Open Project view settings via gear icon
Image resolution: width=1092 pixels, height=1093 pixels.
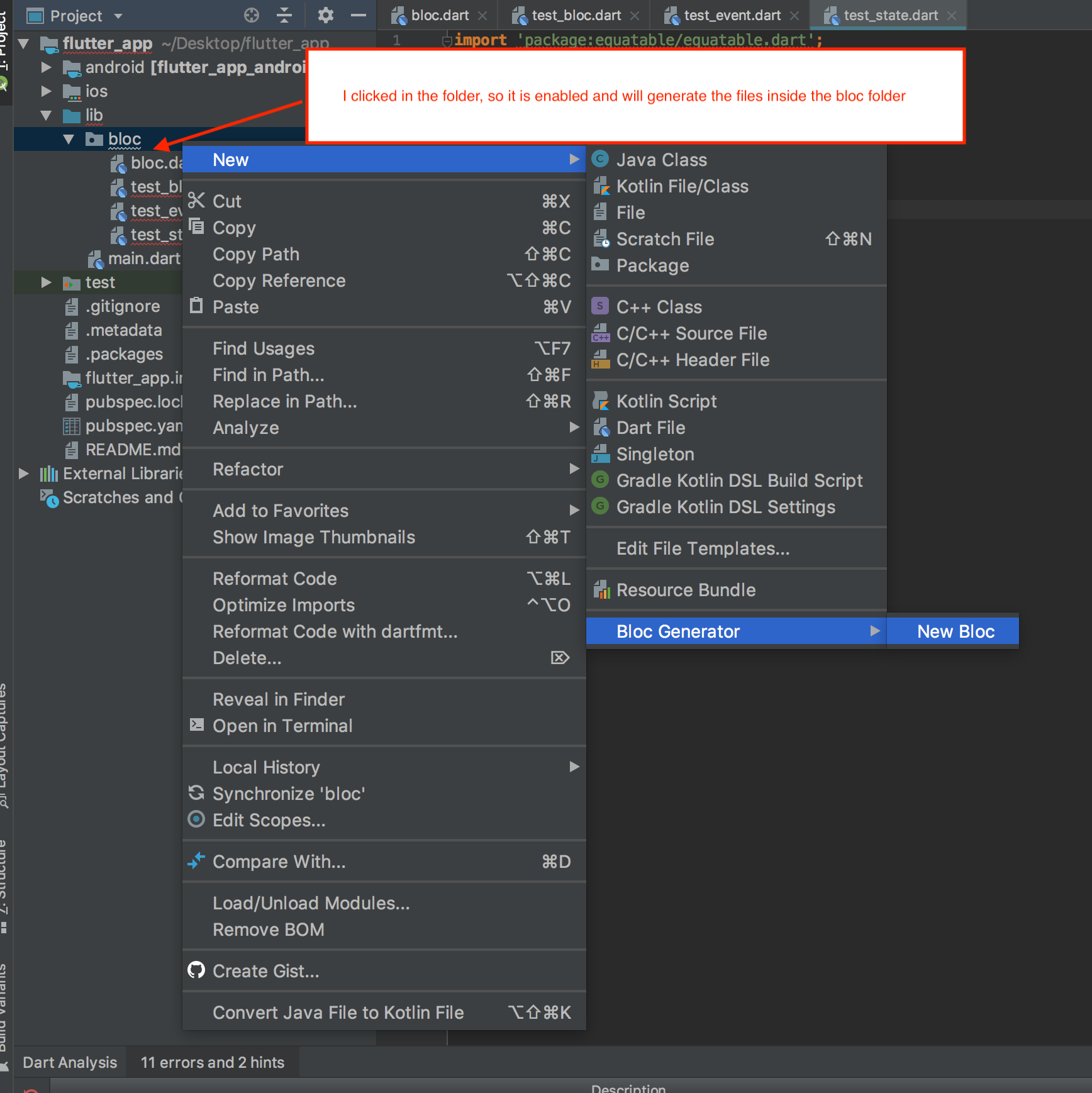pos(325,15)
